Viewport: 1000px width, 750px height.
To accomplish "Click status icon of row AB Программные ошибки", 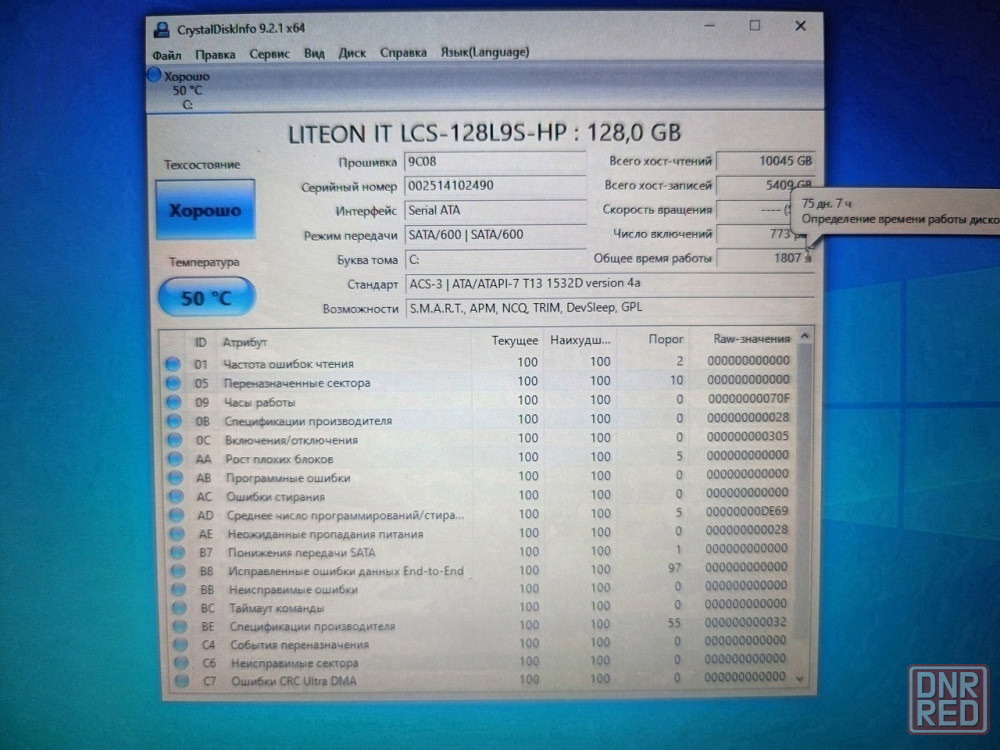I will point(176,478).
